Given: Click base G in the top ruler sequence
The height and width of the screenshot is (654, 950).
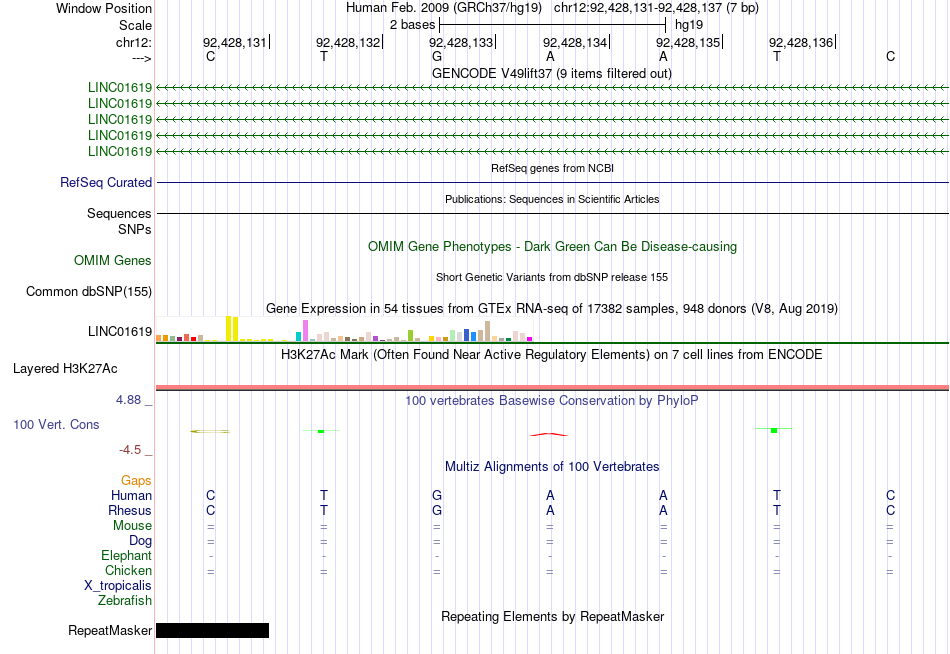Looking at the screenshot, I should pos(437,56).
